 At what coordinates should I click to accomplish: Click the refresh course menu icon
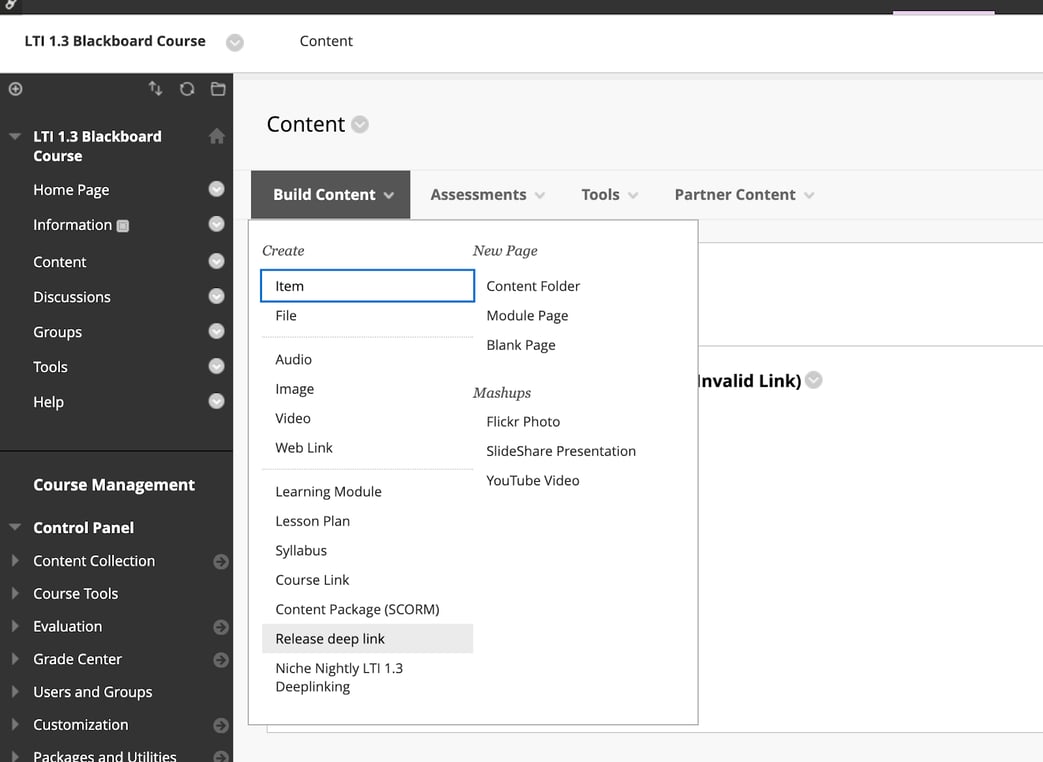(187, 89)
